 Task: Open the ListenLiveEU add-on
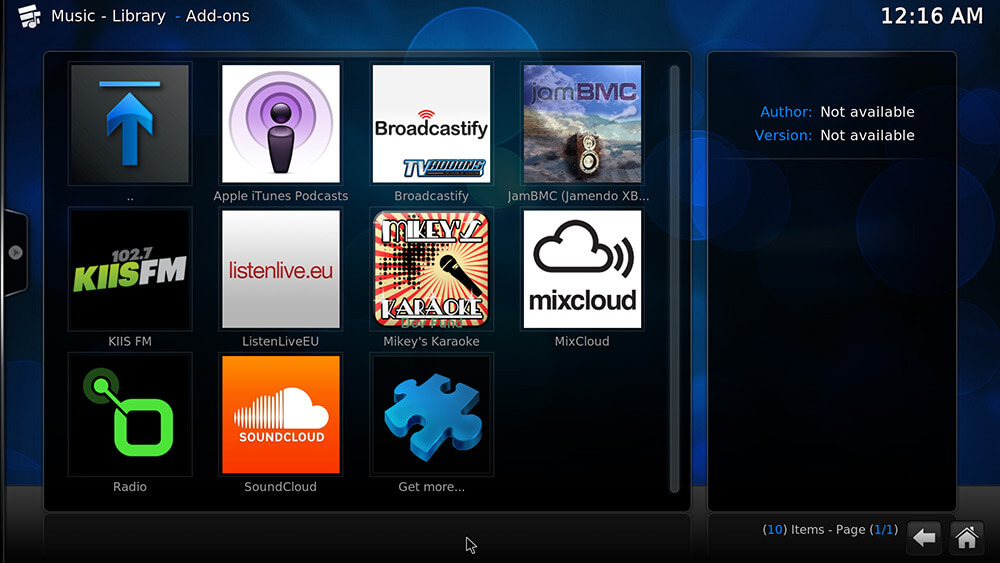click(x=280, y=269)
